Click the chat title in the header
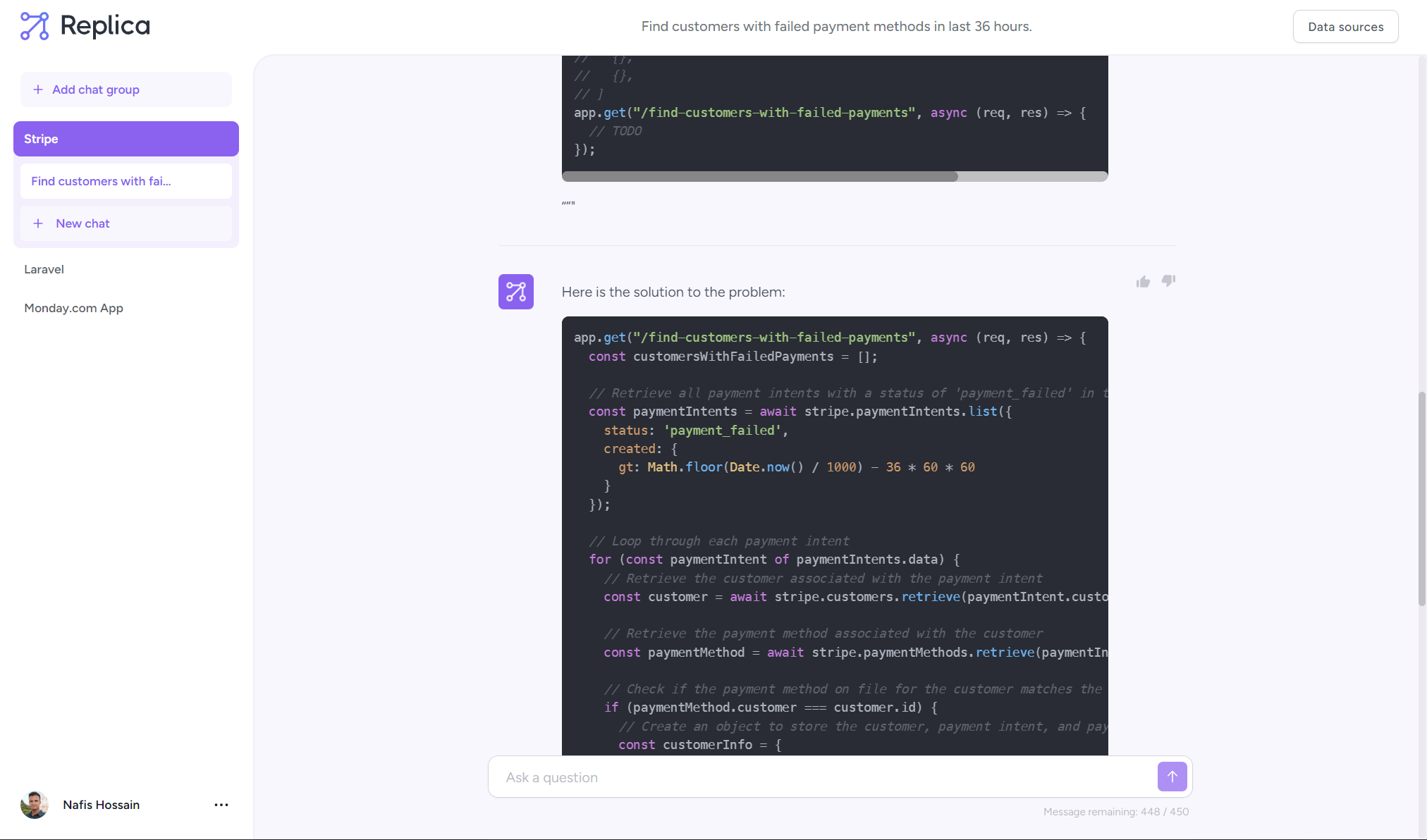Image resolution: width=1427 pixels, height=840 pixels. pos(836,26)
